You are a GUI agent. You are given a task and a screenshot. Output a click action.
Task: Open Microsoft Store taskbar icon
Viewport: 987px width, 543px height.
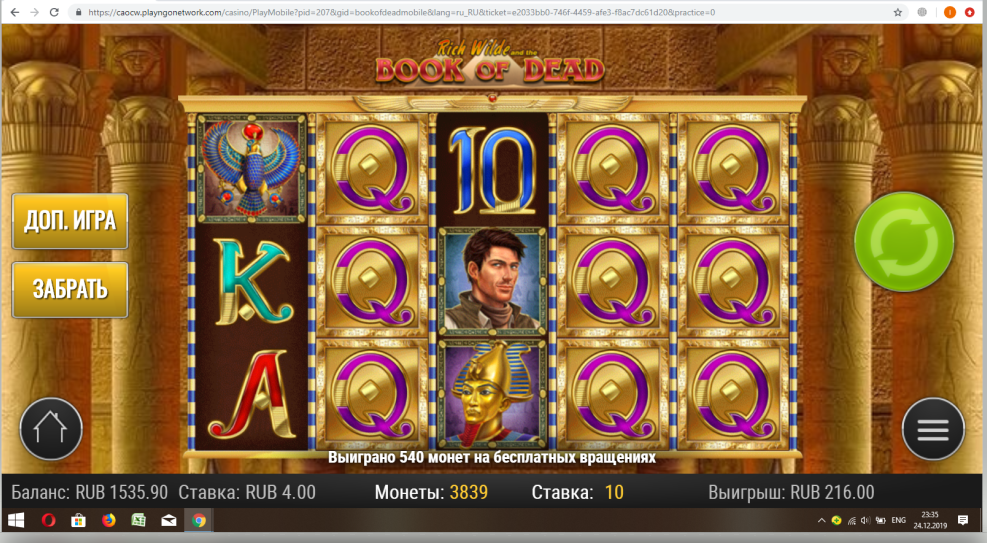(x=78, y=520)
